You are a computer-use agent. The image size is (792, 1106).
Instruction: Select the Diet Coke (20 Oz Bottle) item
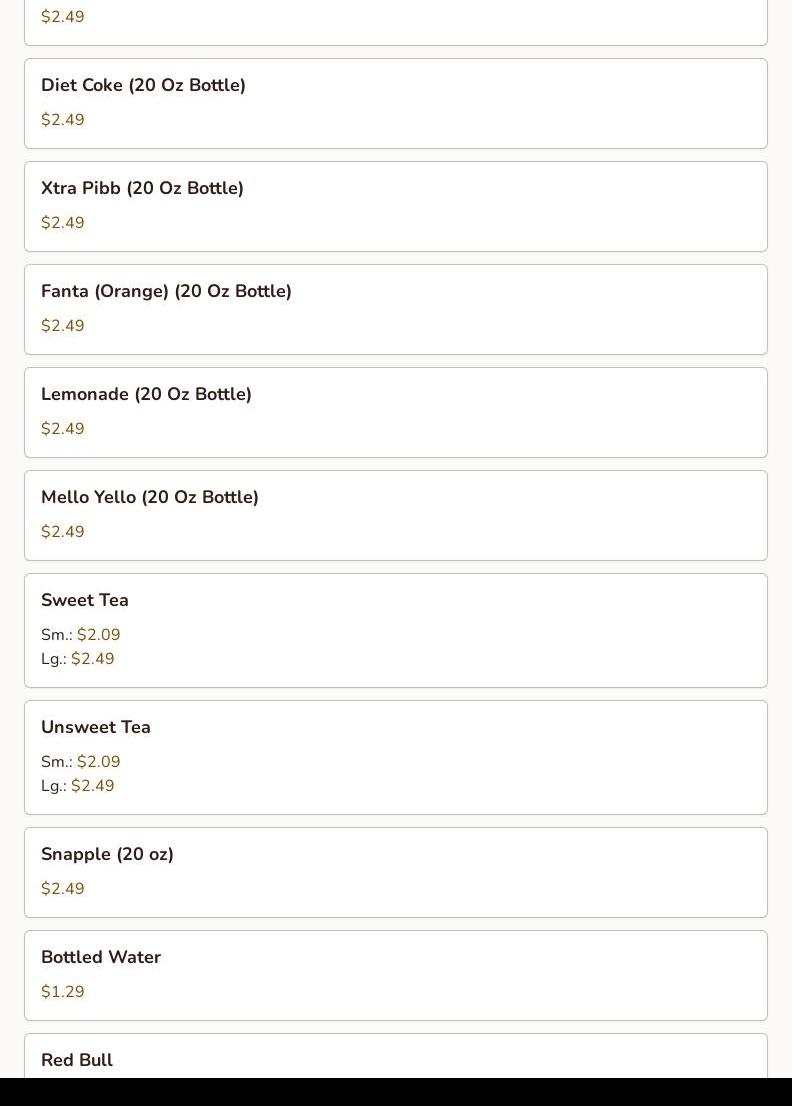pos(143,86)
